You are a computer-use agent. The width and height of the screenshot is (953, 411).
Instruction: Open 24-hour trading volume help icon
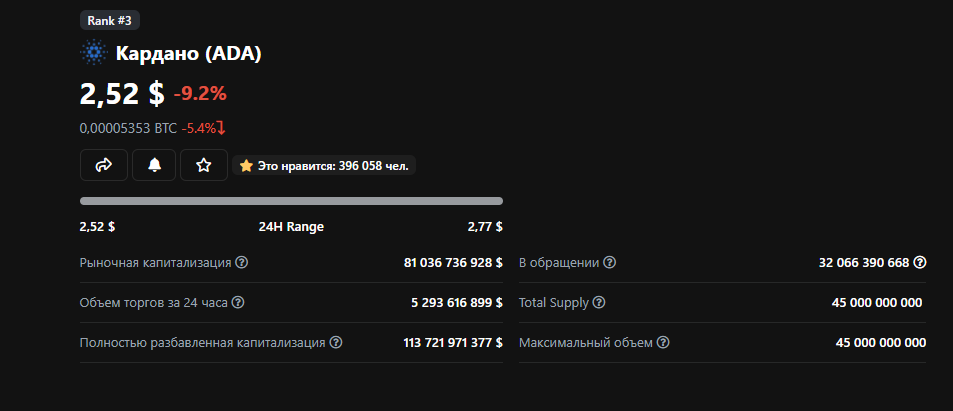coord(238,303)
